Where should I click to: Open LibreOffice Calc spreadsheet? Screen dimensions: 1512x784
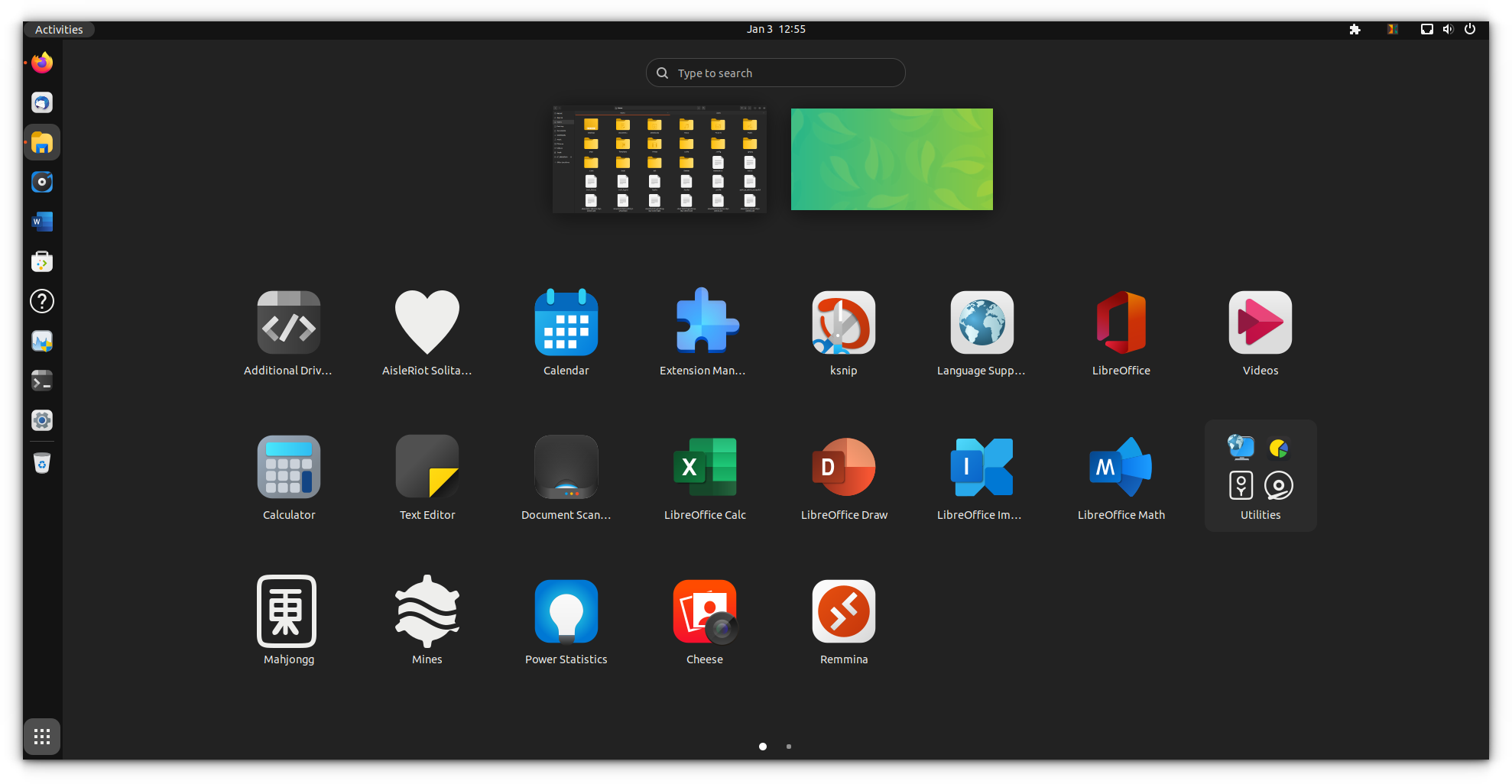click(x=704, y=467)
